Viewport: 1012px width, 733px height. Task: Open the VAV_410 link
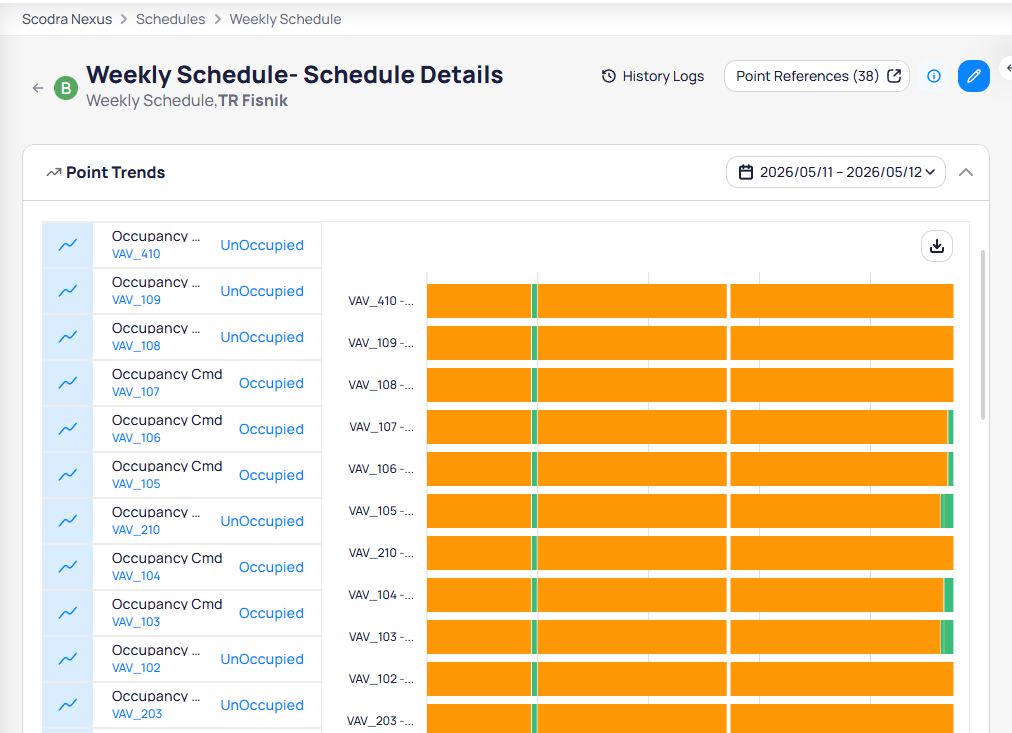click(x=136, y=254)
